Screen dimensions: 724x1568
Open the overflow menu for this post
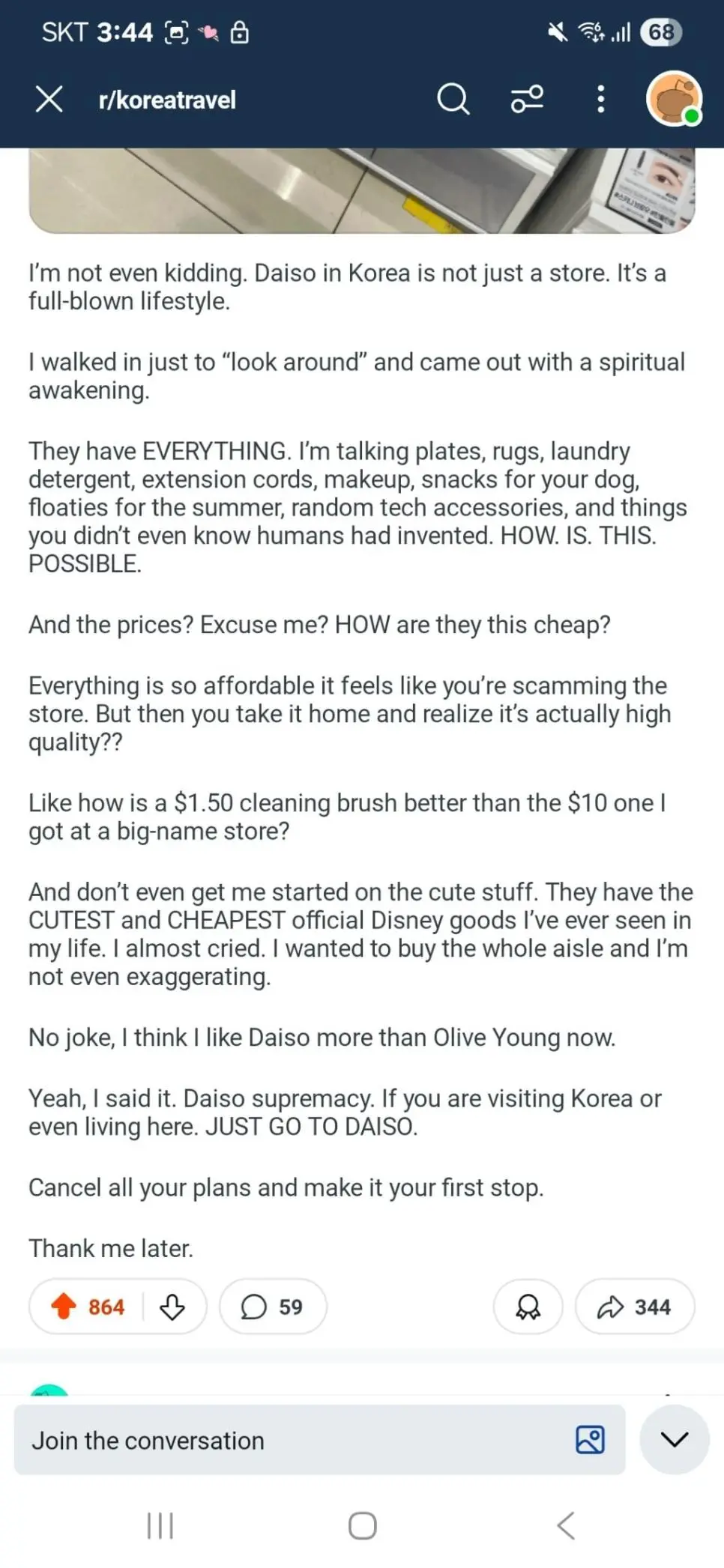pyautogui.click(x=600, y=99)
